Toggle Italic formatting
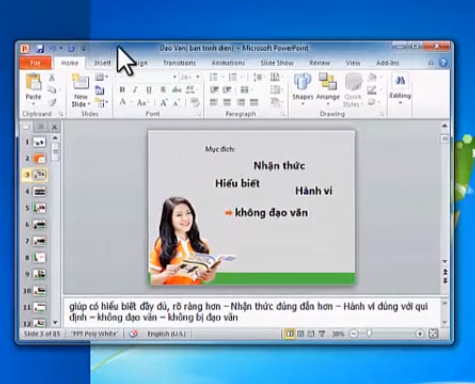 pyautogui.click(x=135, y=90)
